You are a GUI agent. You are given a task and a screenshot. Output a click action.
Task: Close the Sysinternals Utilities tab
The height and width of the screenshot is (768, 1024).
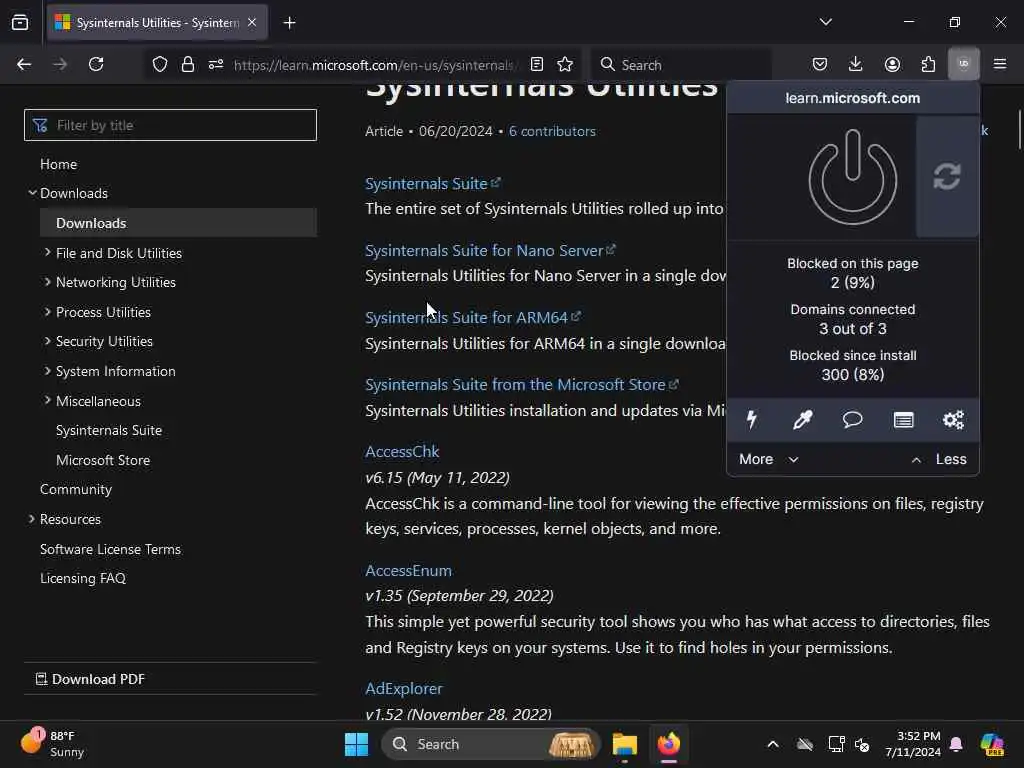pyautogui.click(x=252, y=23)
